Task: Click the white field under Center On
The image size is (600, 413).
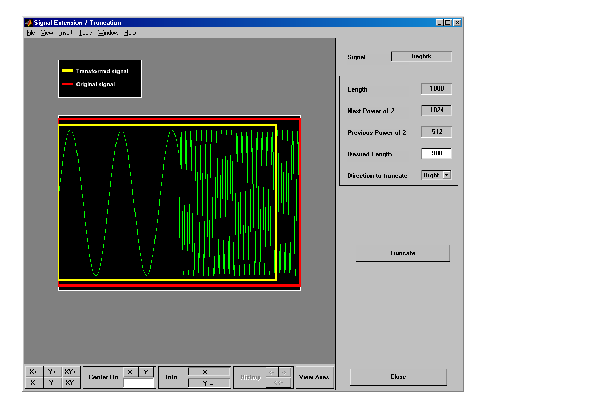Action: tap(139, 383)
